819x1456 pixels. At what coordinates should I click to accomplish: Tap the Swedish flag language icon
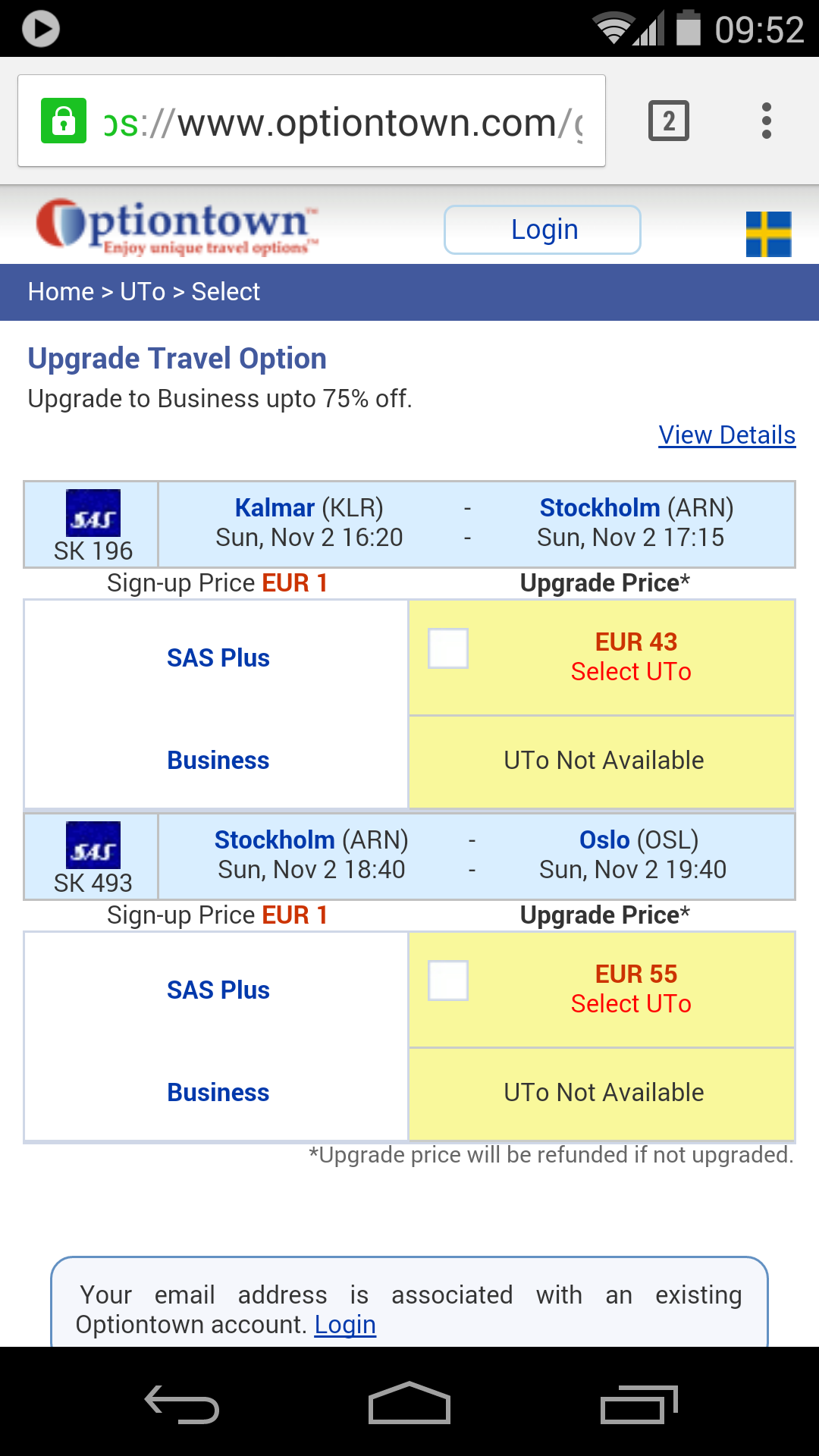coord(768,234)
